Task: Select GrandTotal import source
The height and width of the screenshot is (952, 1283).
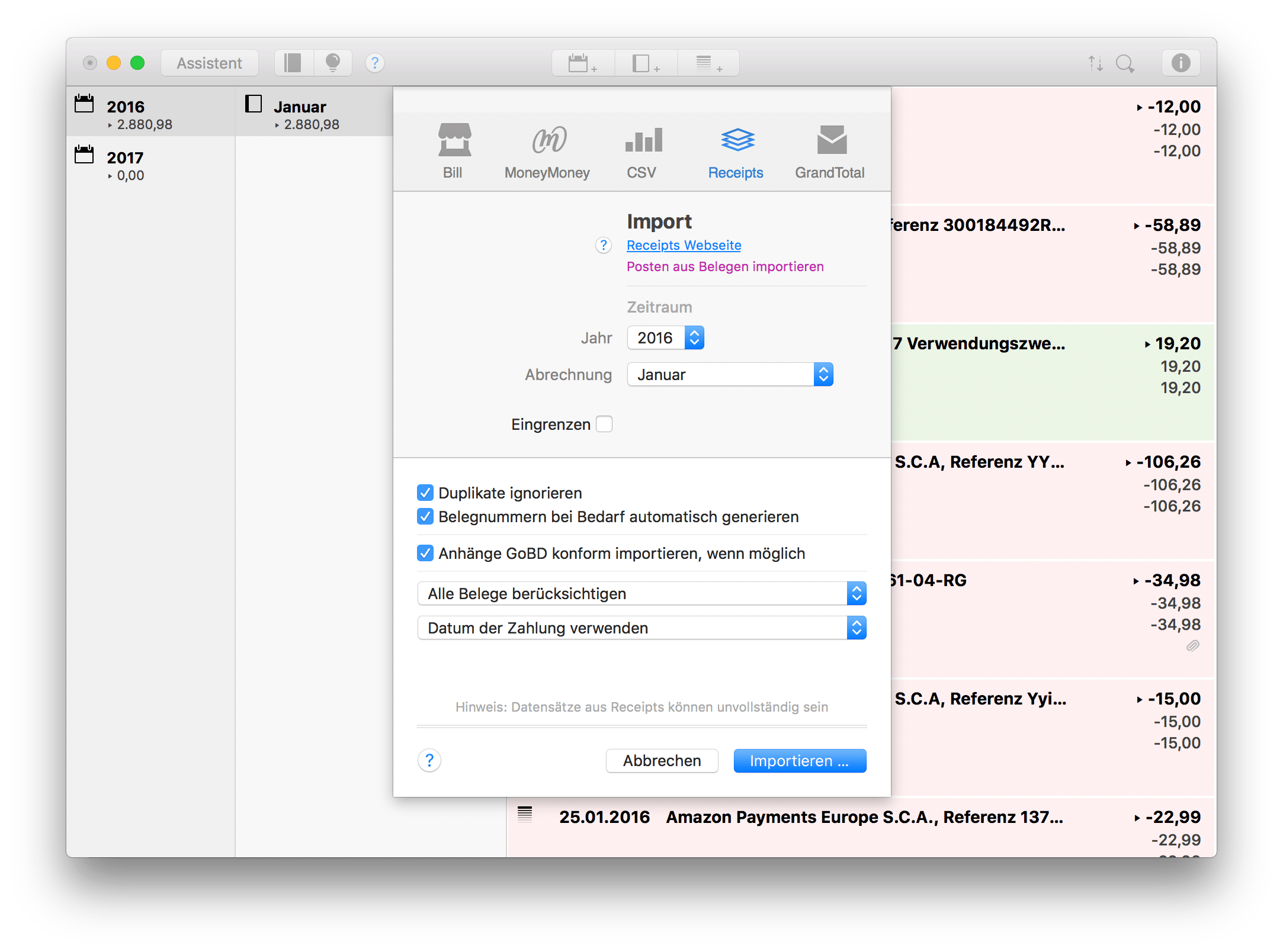Action: (x=829, y=151)
